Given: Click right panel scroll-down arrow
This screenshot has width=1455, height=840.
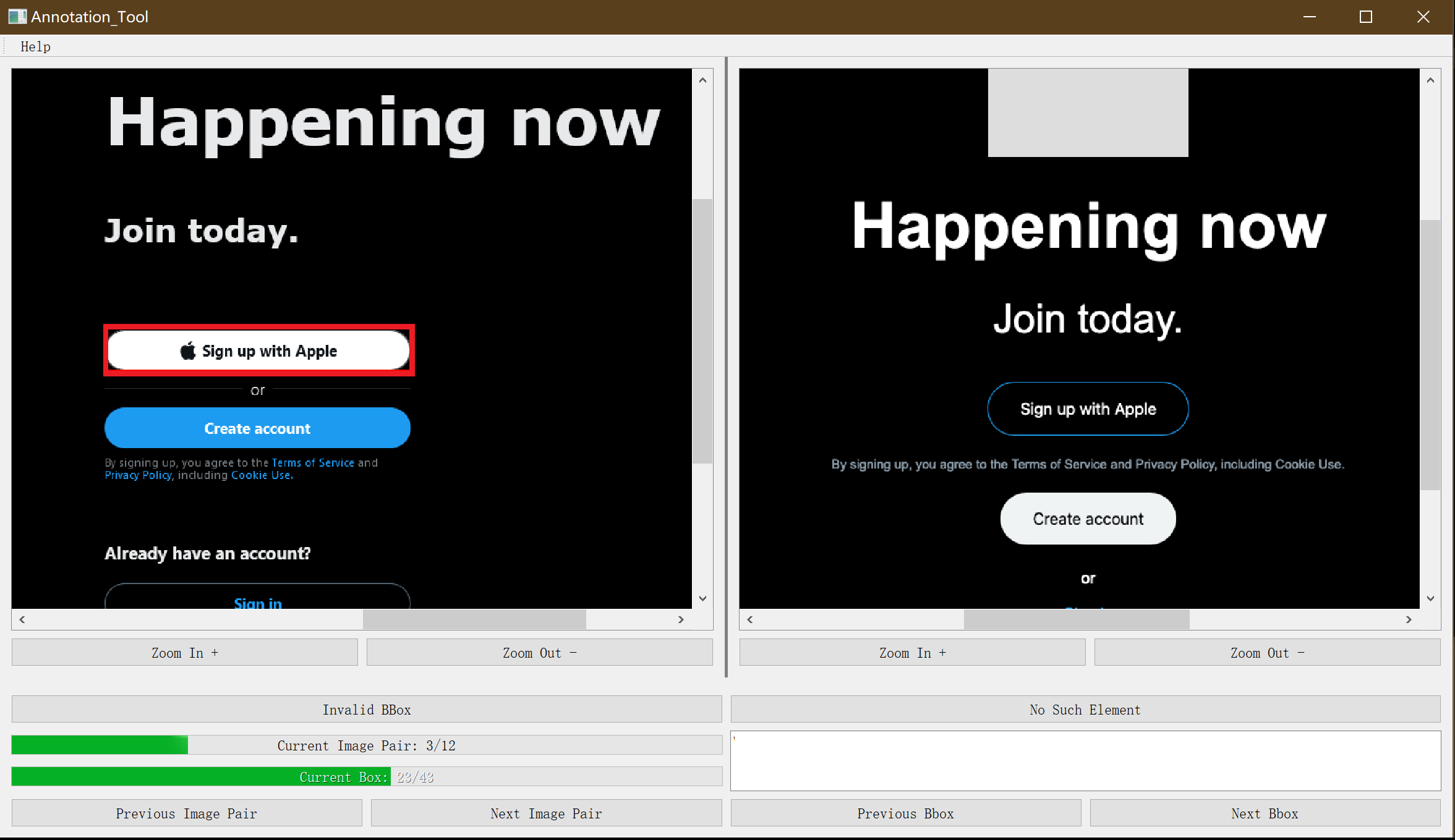Looking at the screenshot, I should coord(1430,598).
